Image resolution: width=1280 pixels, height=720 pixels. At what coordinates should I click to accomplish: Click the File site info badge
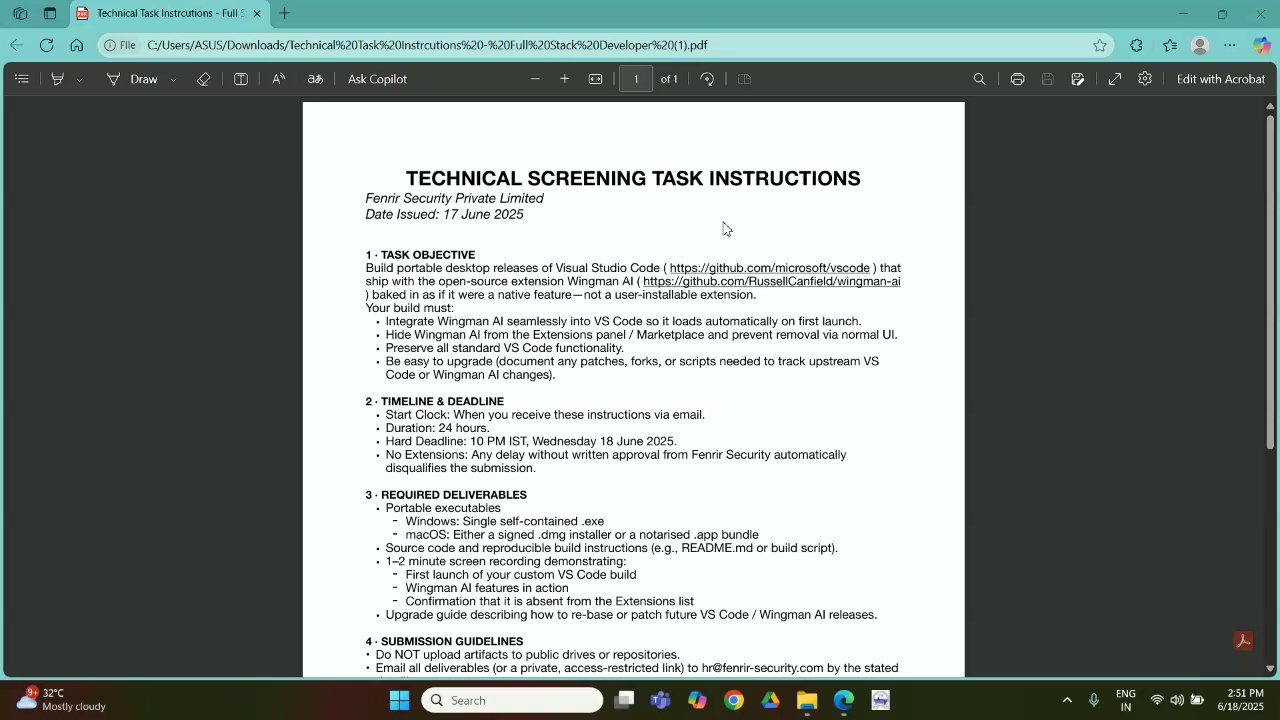coord(120,45)
